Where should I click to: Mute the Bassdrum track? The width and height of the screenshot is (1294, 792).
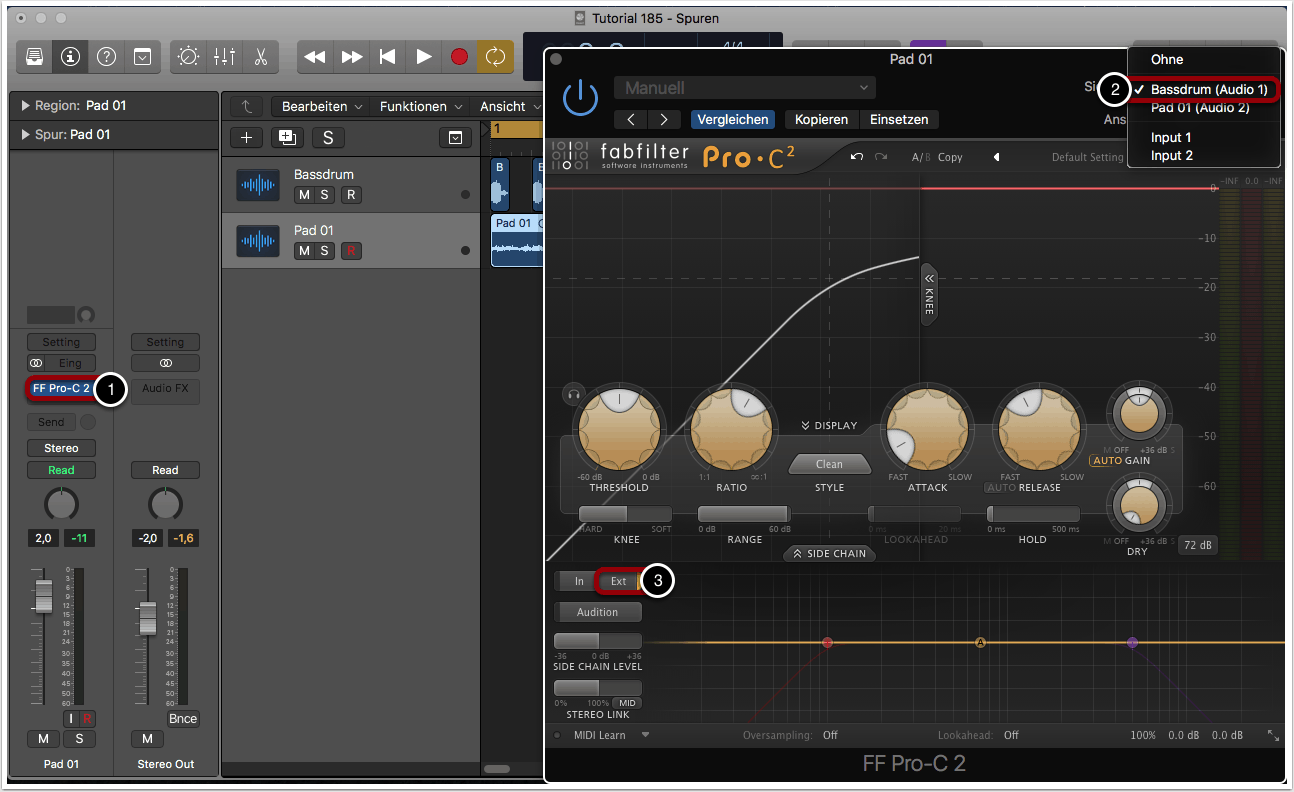(x=304, y=195)
